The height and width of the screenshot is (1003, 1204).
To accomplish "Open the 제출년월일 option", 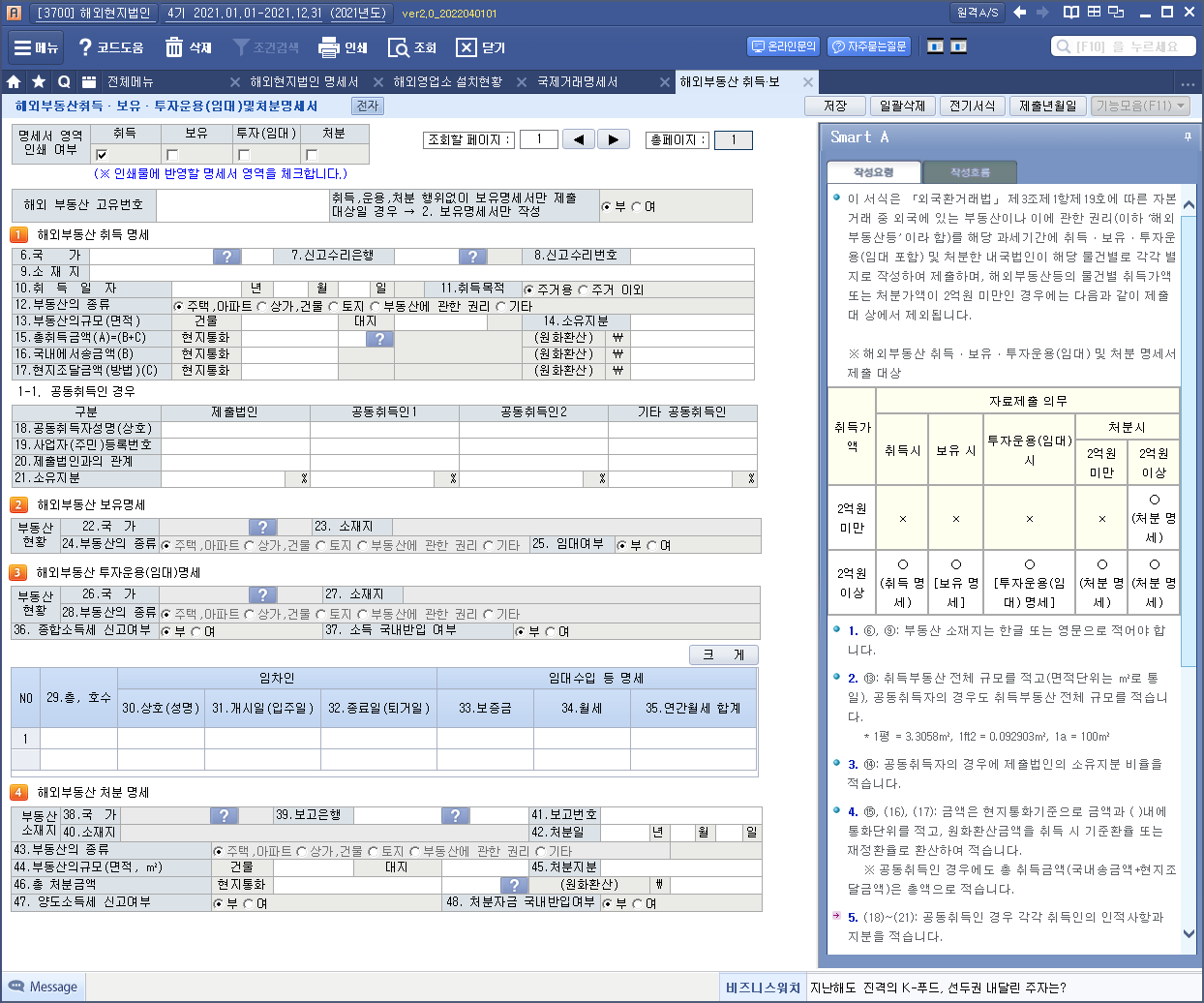I will [1047, 106].
